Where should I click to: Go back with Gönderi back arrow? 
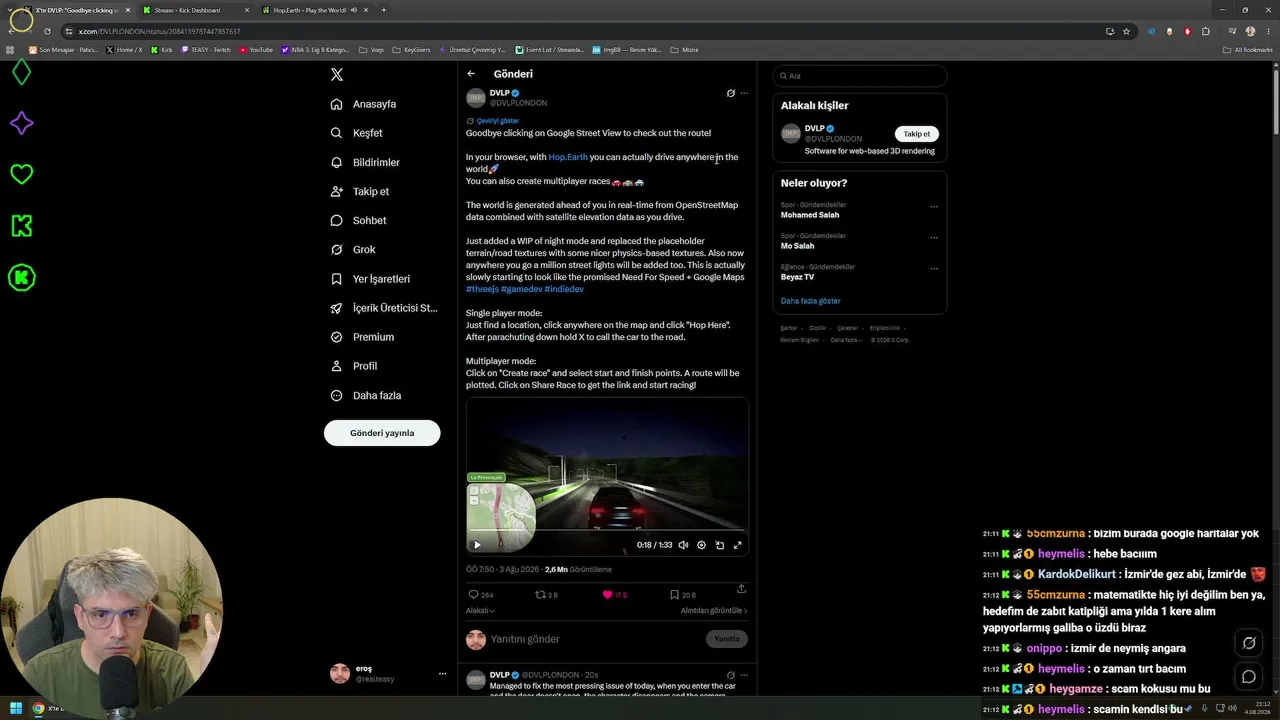click(x=471, y=74)
